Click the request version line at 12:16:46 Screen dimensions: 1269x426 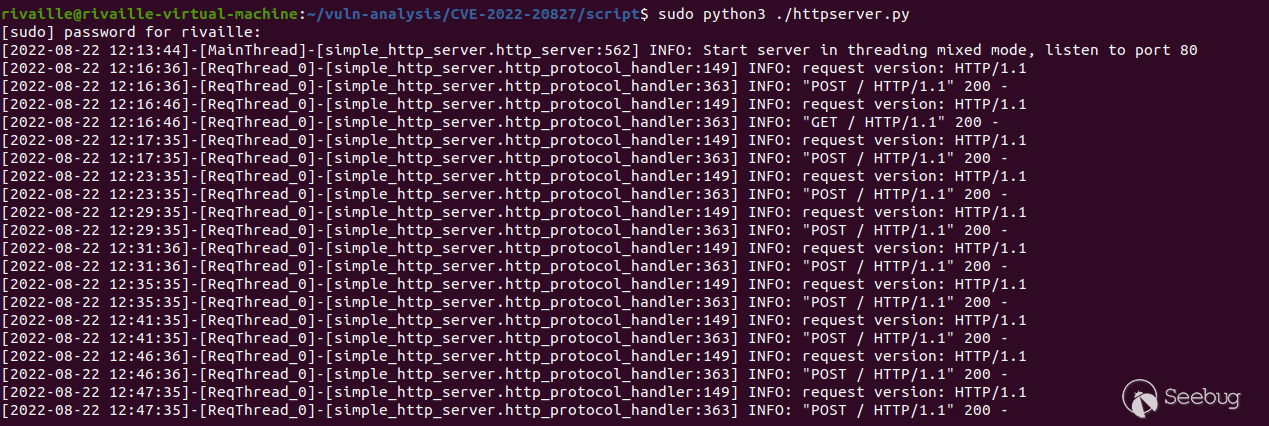coord(914,104)
